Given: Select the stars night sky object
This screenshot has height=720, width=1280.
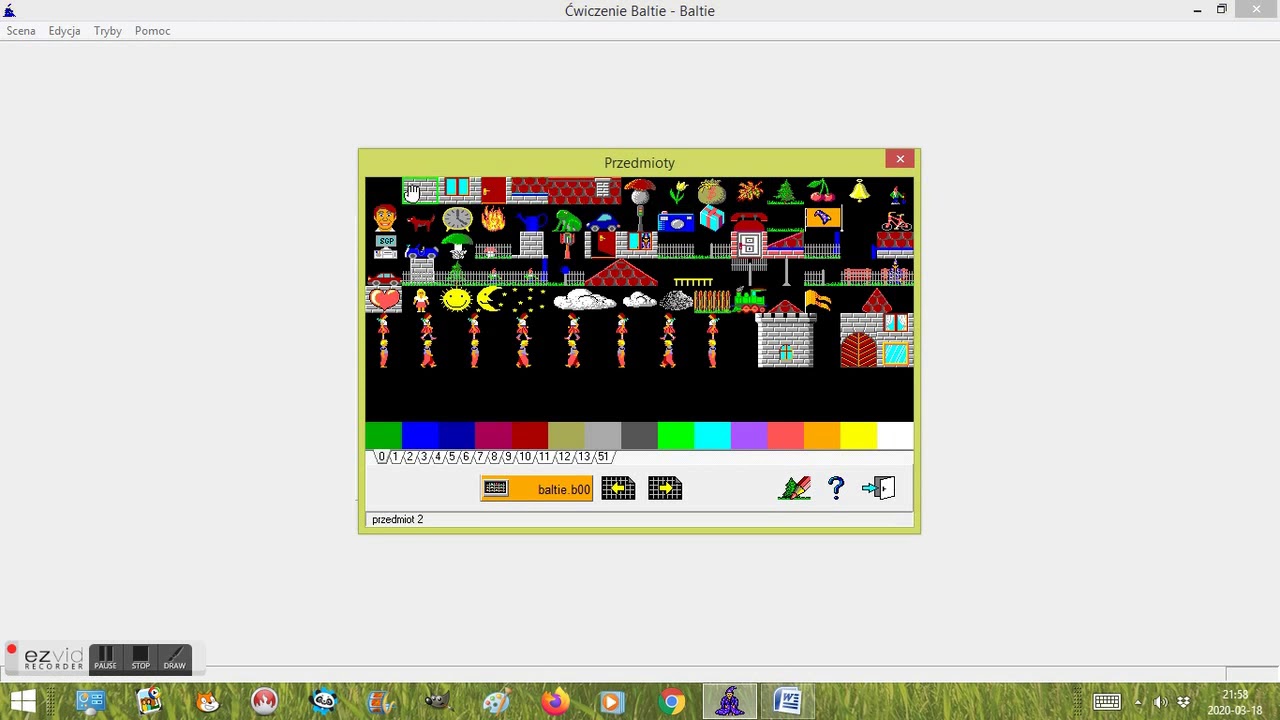Looking at the screenshot, I should (529, 299).
